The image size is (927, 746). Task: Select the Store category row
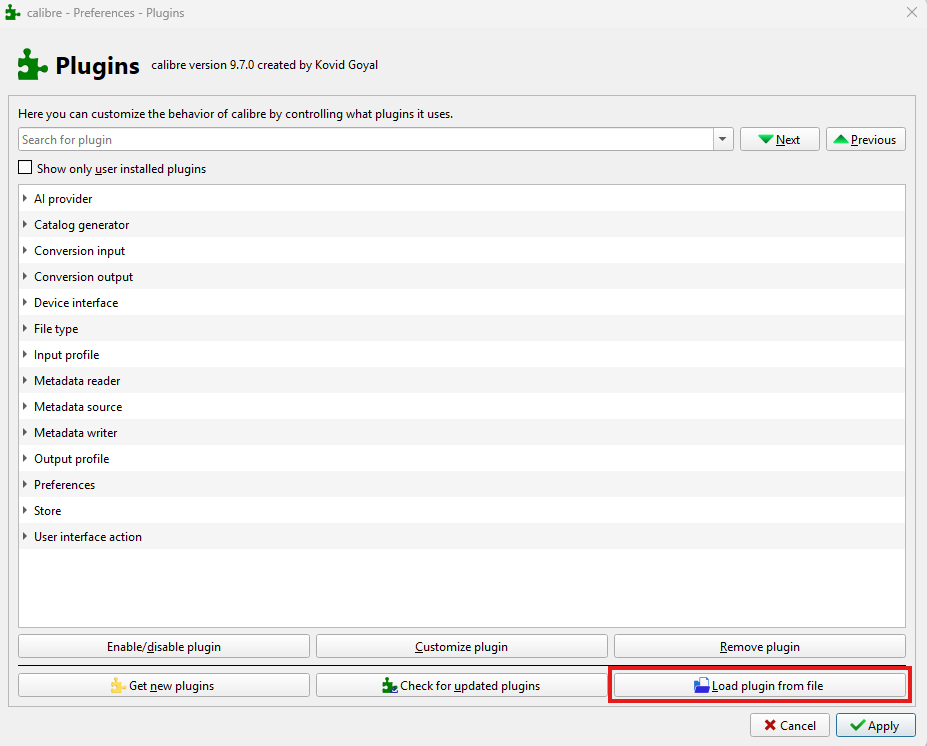[462, 511]
